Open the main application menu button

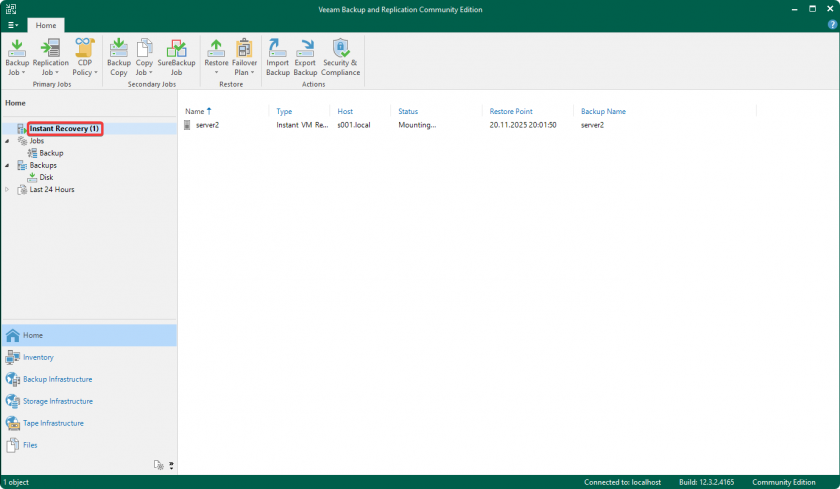click(x=13, y=24)
